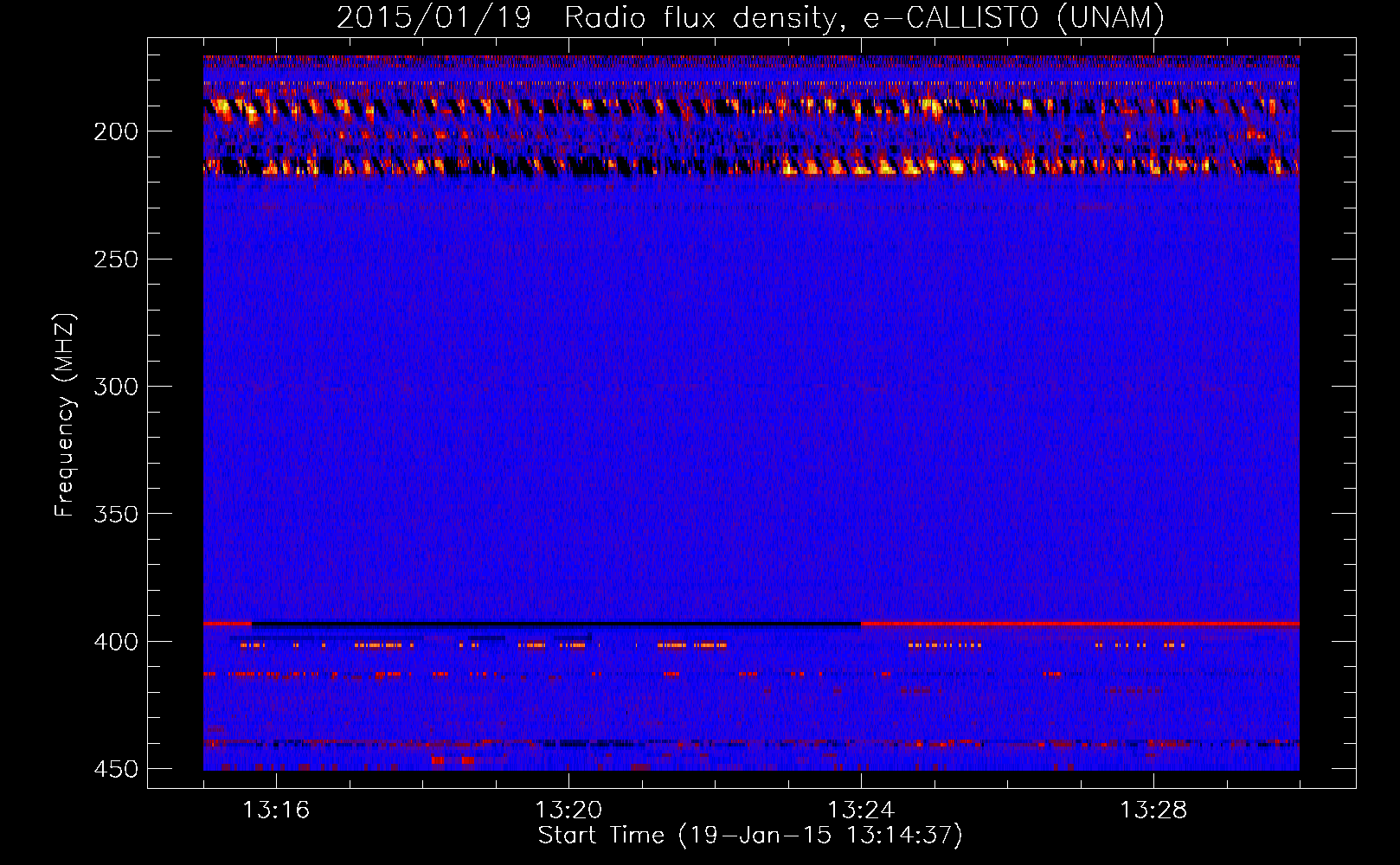Select the 350 frequency tick label

pyautogui.click(x=116, y=514)
